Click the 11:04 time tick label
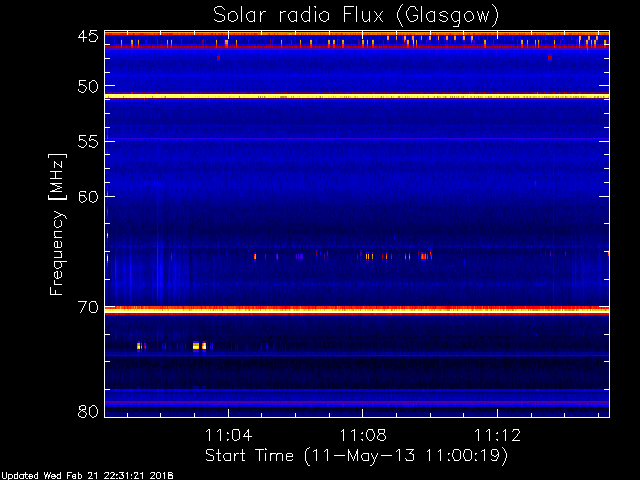640x480 pixels. coord(229,435)
